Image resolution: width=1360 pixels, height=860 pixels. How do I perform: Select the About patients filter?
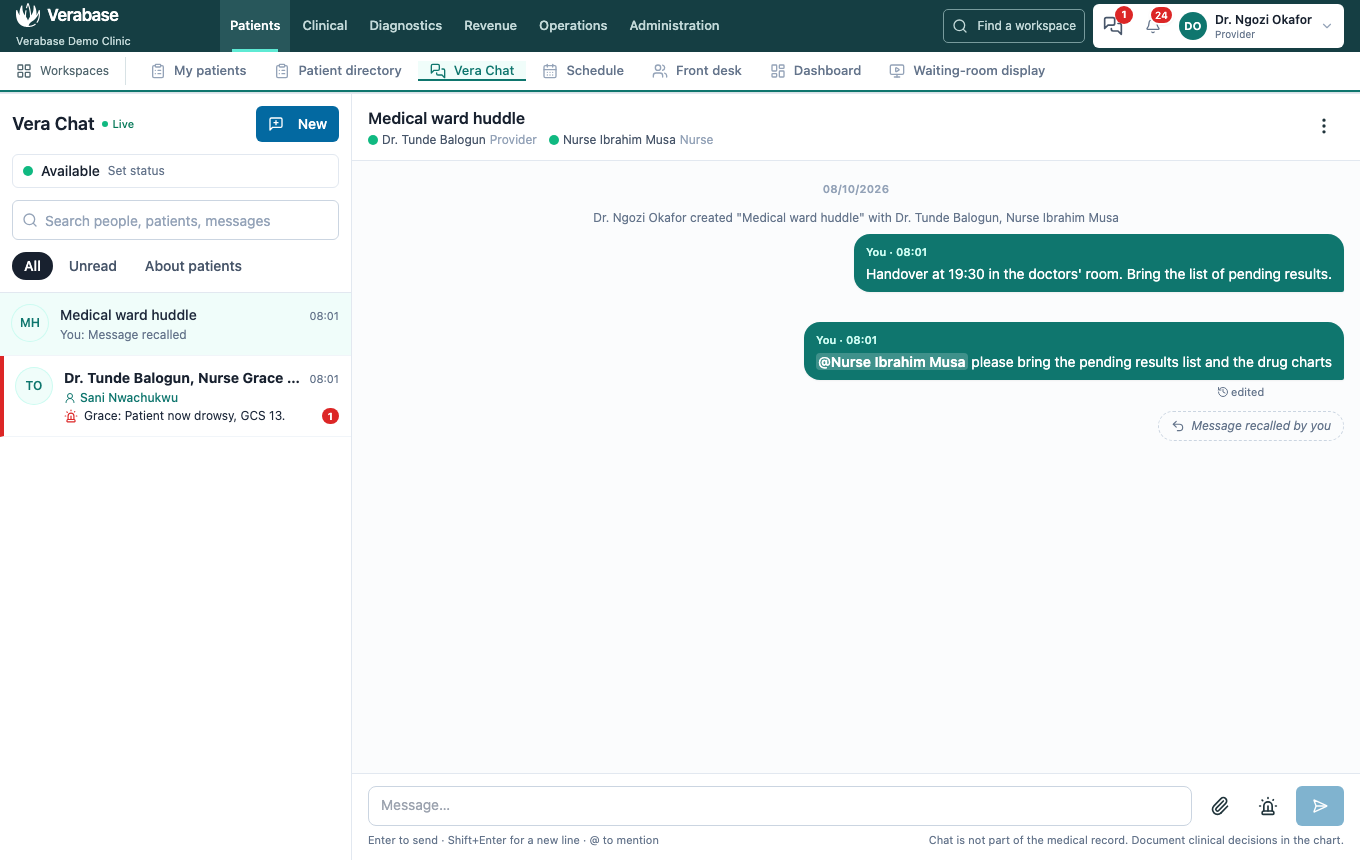pyautogui.click(x=193, y=266)
